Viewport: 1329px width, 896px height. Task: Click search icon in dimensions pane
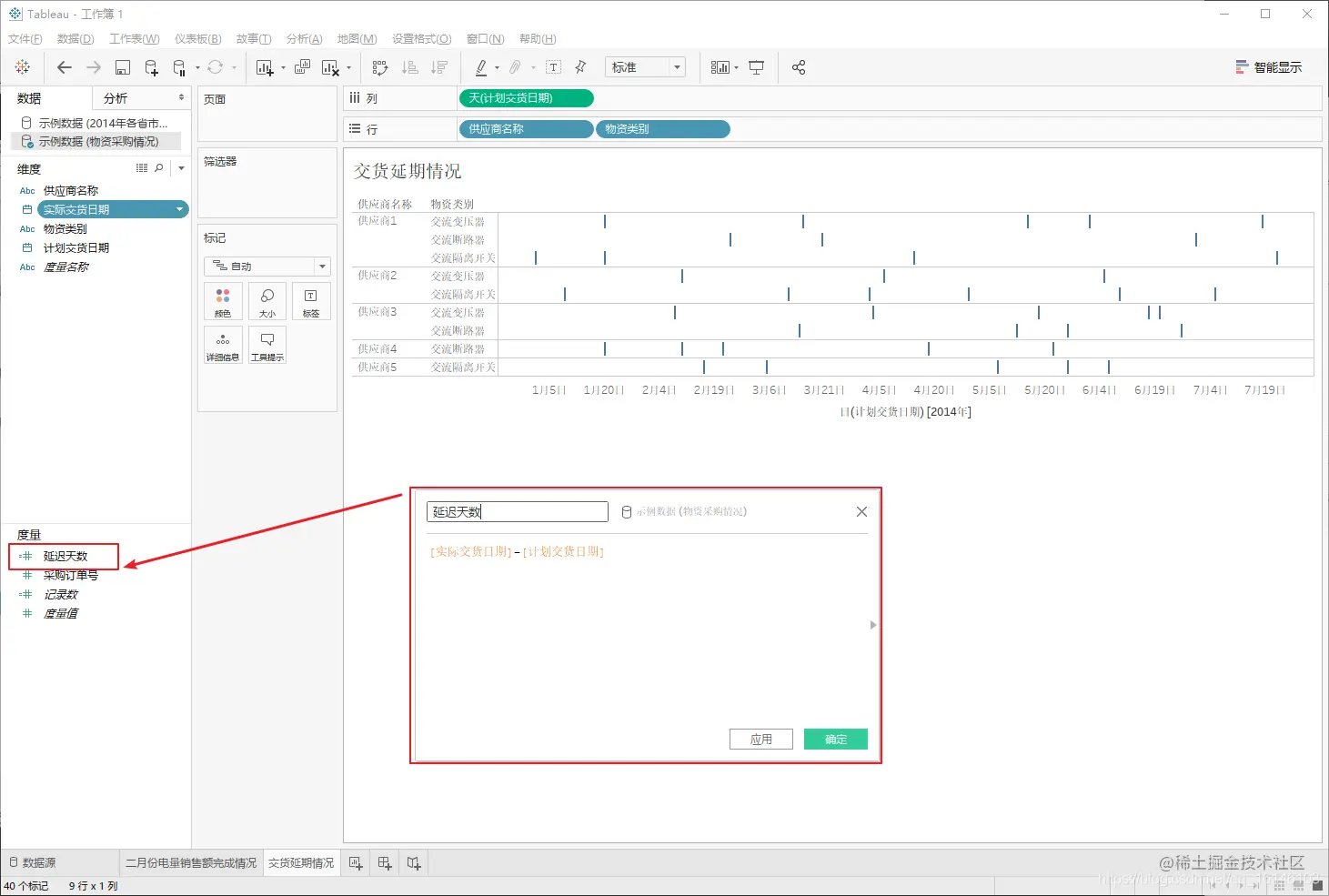point(159,168)
